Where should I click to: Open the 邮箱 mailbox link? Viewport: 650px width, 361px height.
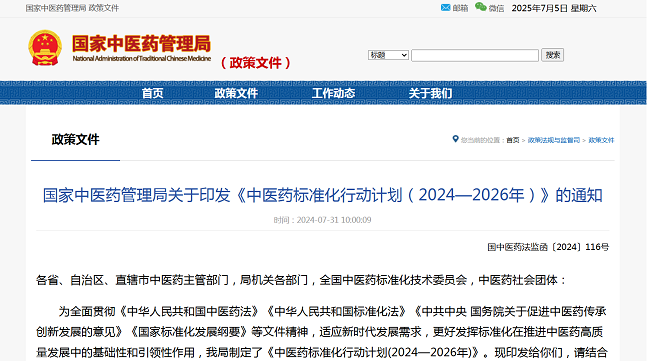pyautogui.click(x=460, y=8)
